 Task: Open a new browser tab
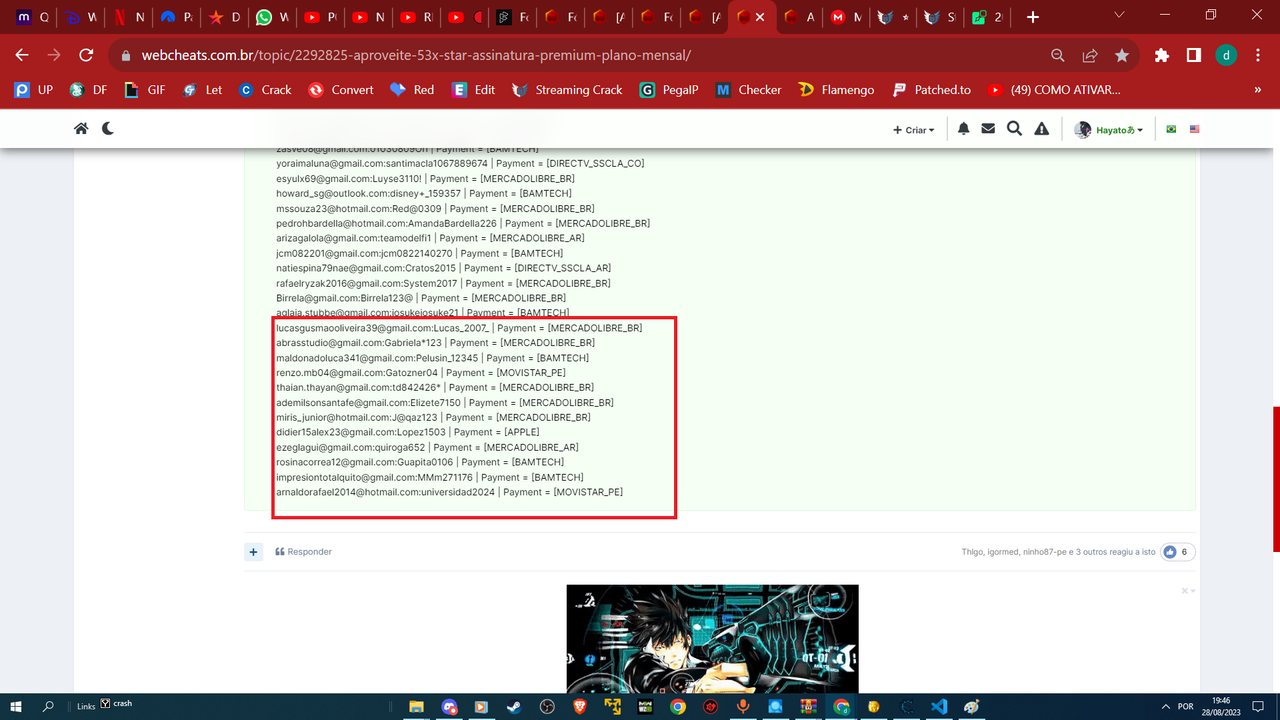1033,17
